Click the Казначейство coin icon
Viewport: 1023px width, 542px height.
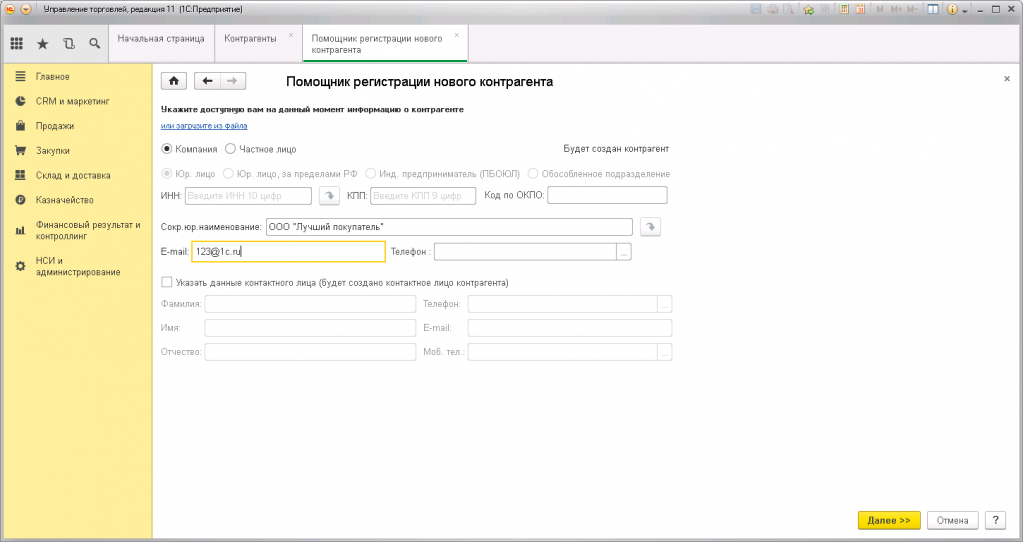[x=20, y=200]
